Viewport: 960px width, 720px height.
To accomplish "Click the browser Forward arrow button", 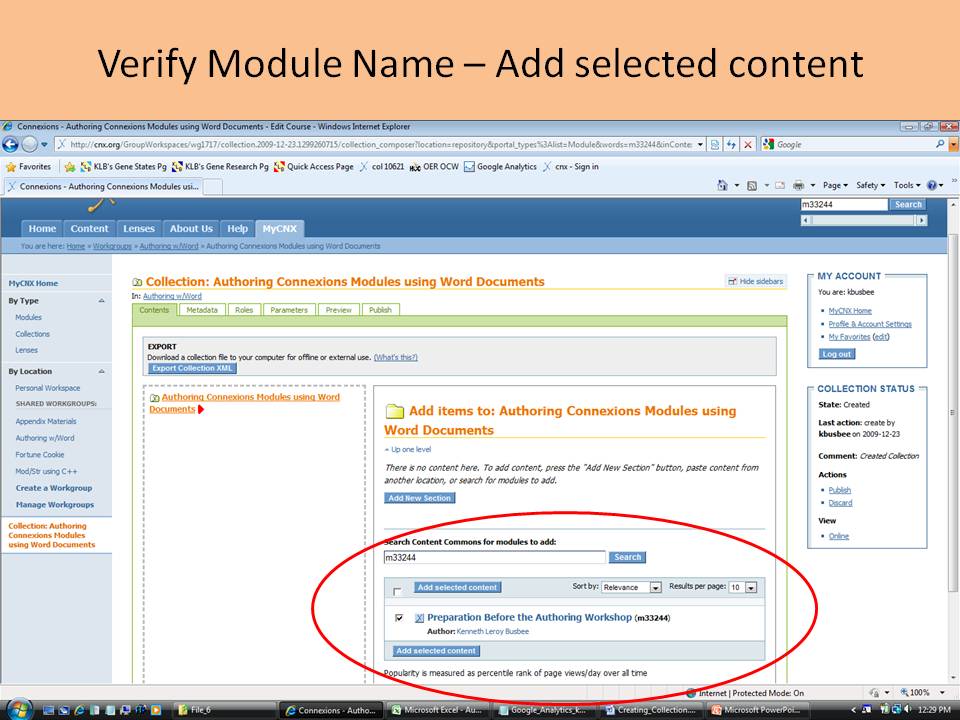I will pos(29,144).
